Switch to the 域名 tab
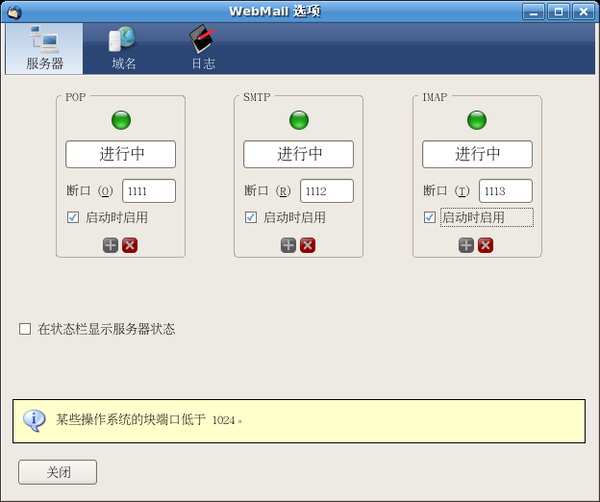600x502 pixels. tap(123, 48)
